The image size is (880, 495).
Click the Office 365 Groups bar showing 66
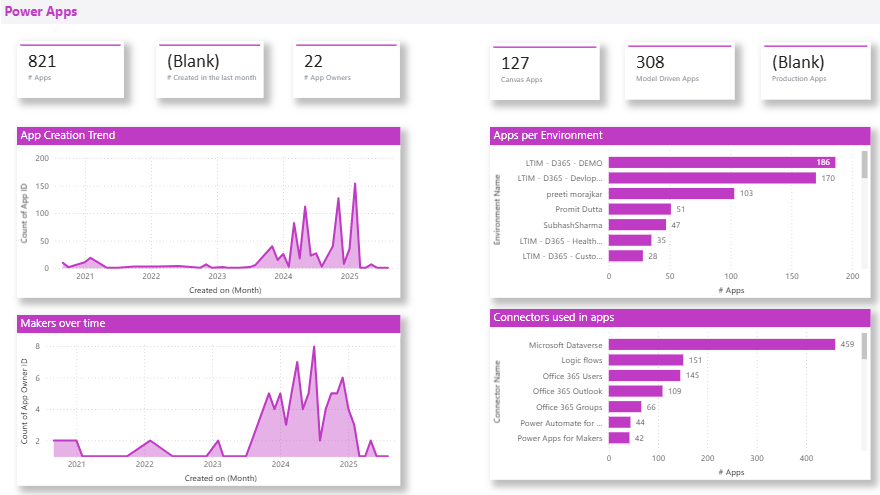(x=625, y=407)
